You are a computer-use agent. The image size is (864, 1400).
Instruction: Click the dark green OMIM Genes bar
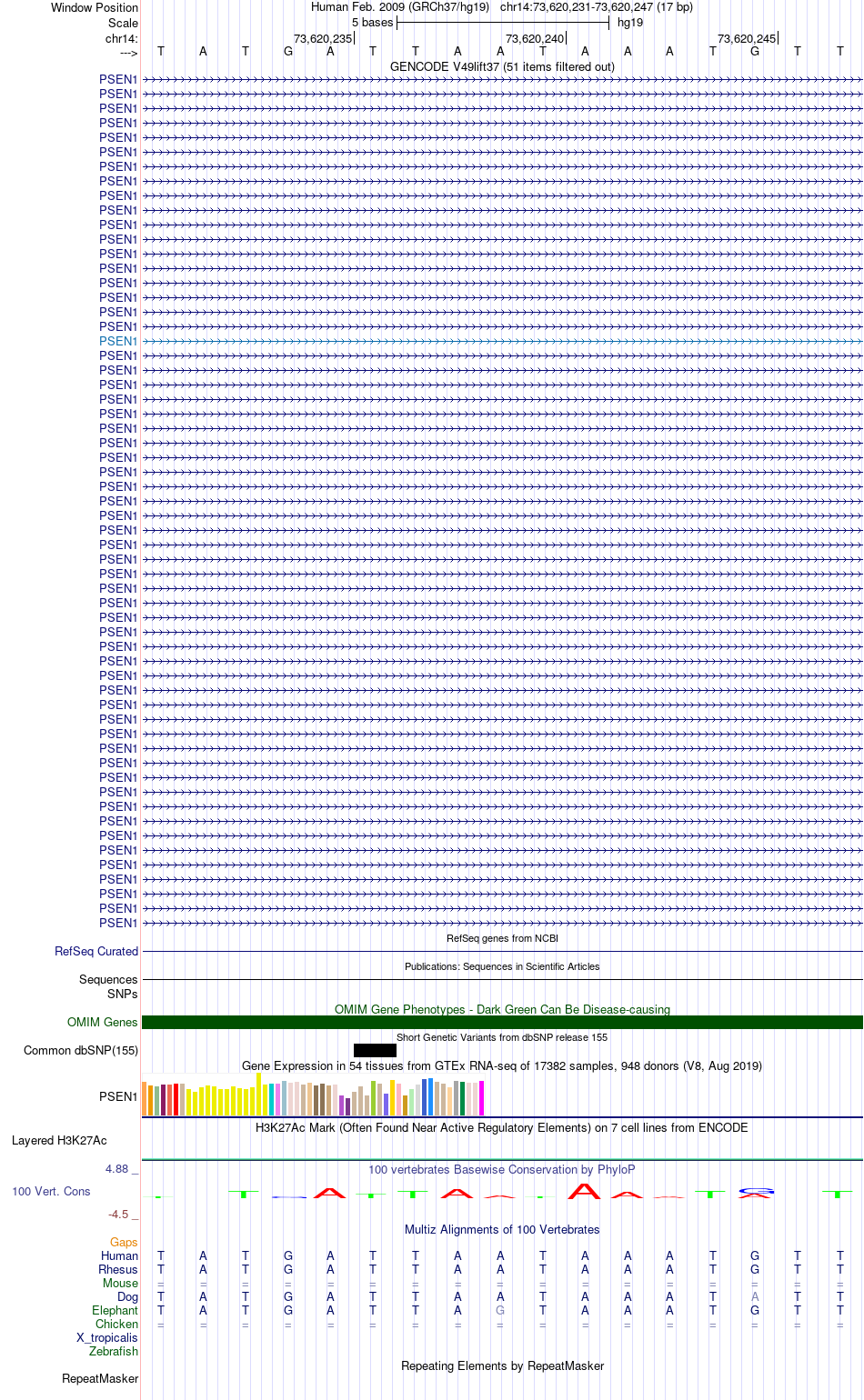[502, 1022]
